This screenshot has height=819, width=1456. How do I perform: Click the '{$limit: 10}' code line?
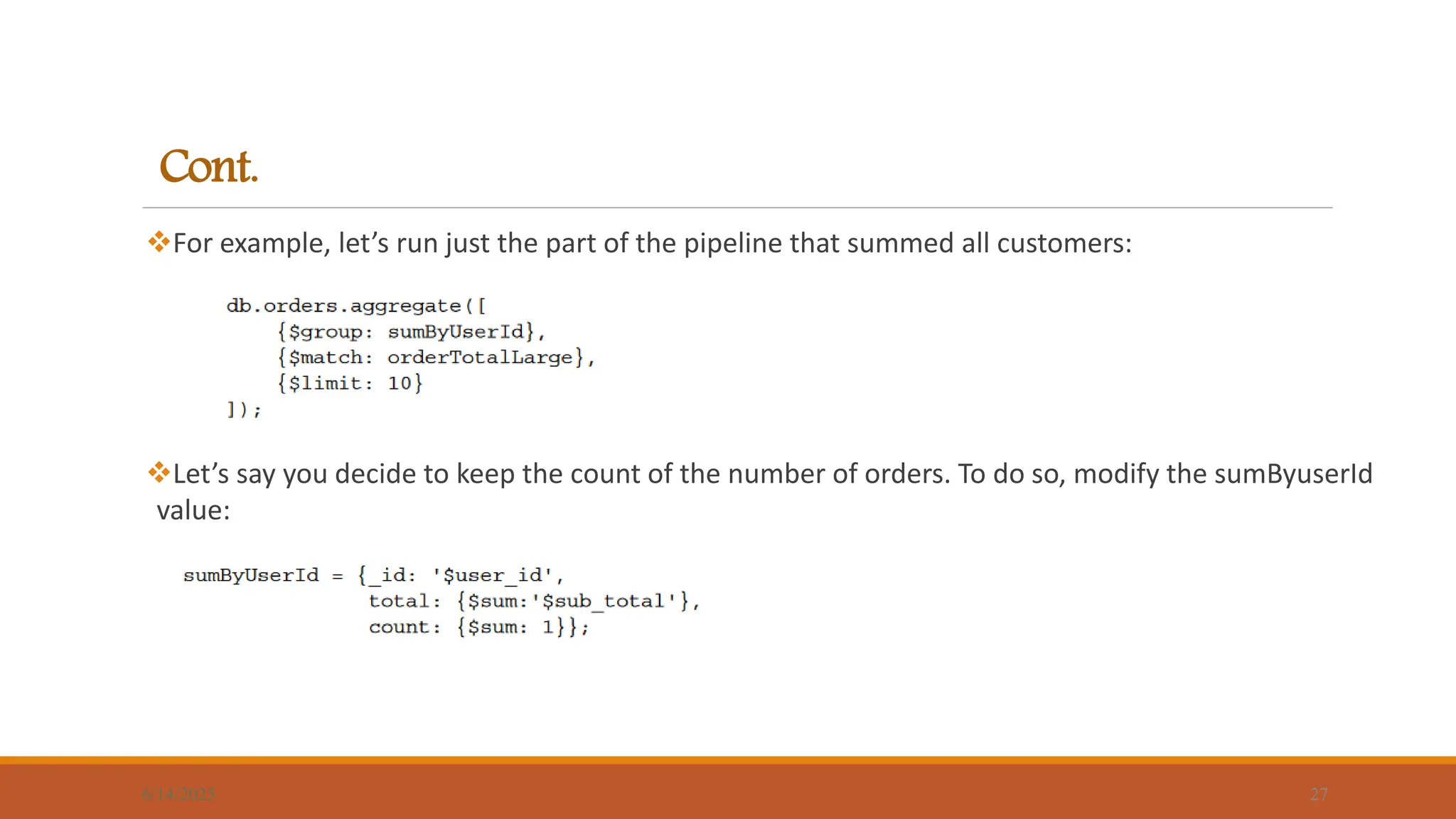coord(350,384)
